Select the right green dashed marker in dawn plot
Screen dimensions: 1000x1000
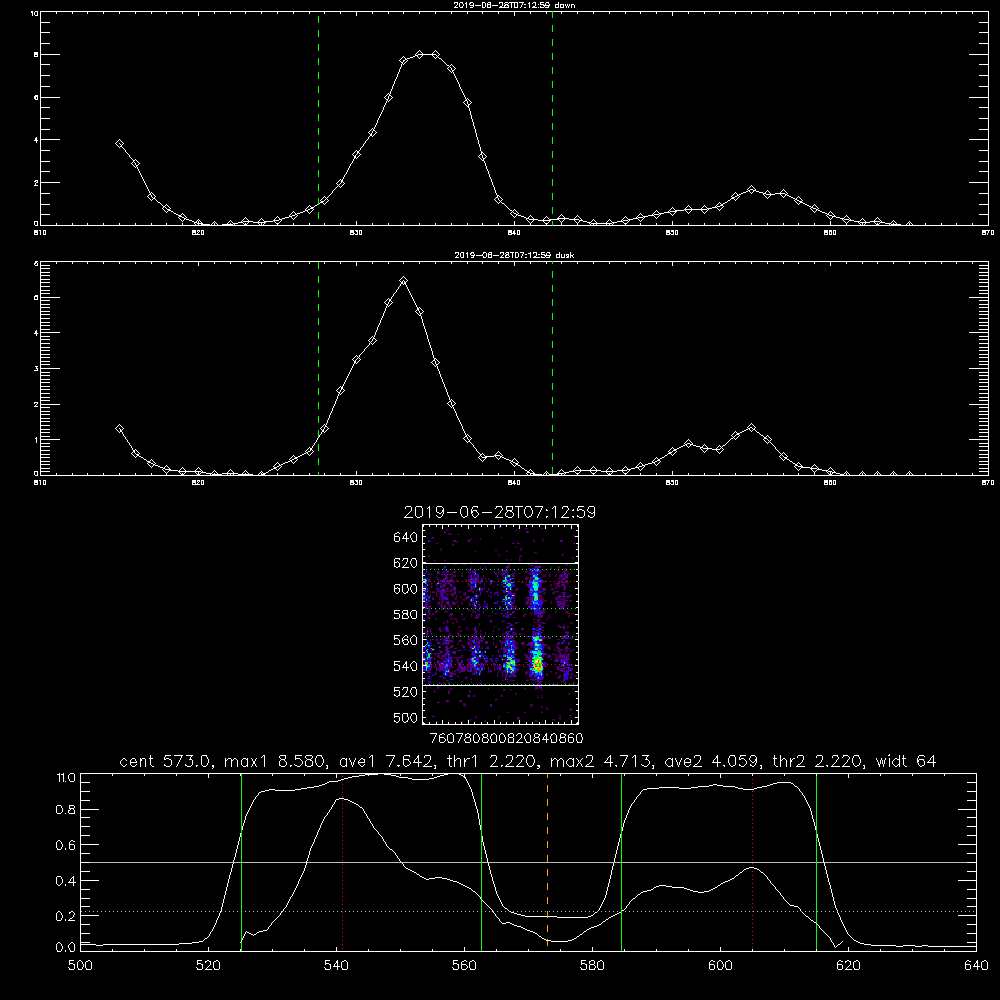click(x=552, y=118)
